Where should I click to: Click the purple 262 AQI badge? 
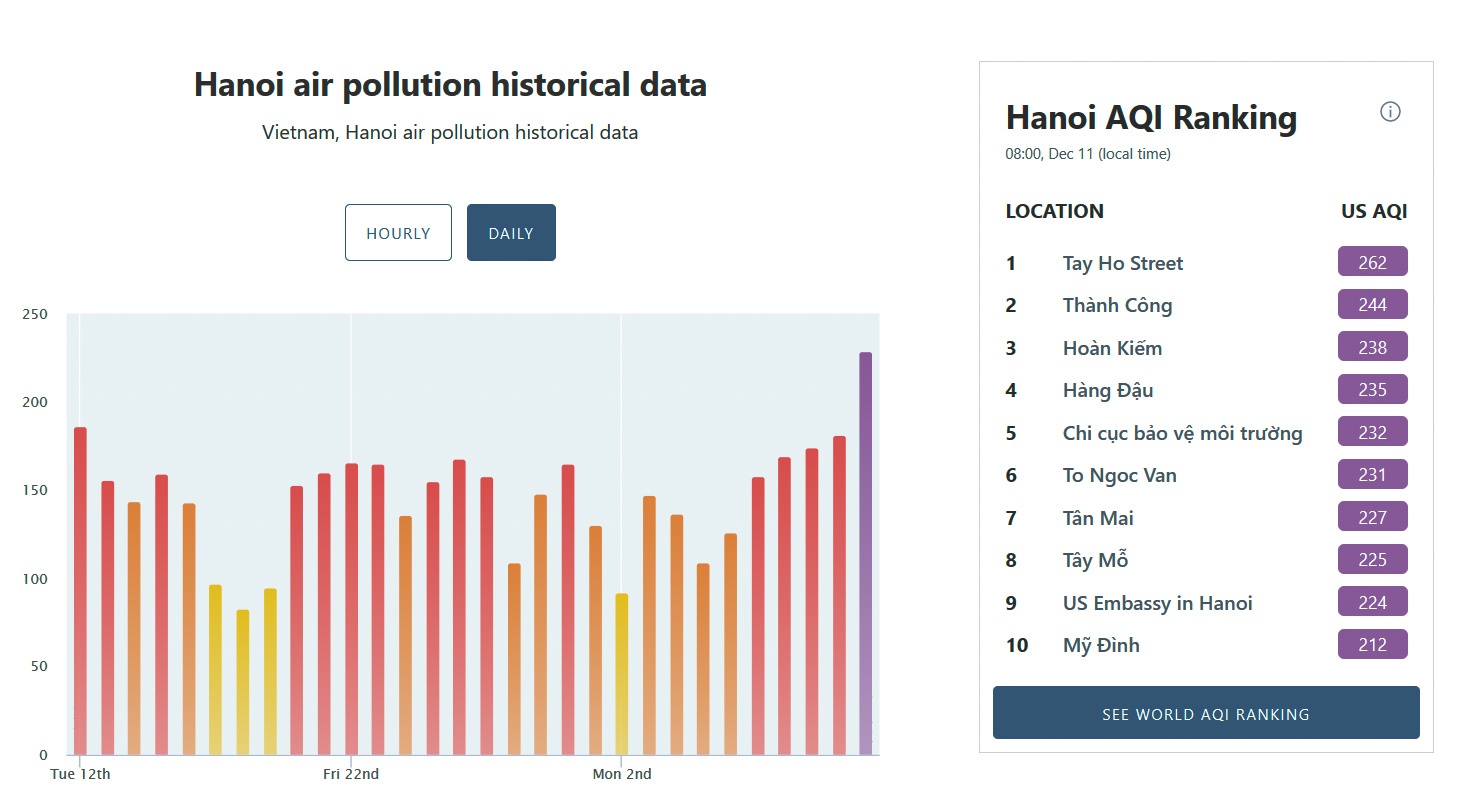[x=1372, y=262]
